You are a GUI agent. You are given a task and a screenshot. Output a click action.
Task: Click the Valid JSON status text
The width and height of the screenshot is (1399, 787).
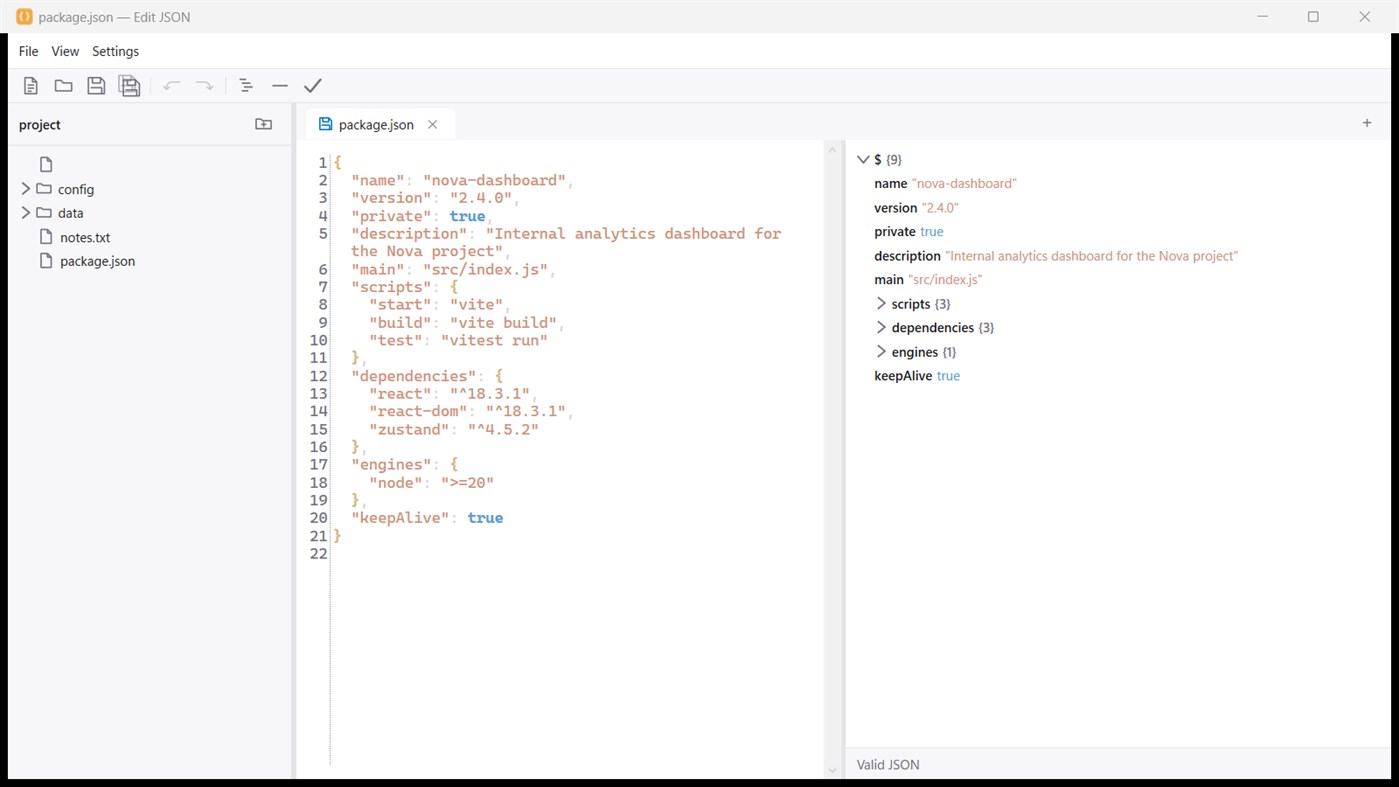[888, 765]
